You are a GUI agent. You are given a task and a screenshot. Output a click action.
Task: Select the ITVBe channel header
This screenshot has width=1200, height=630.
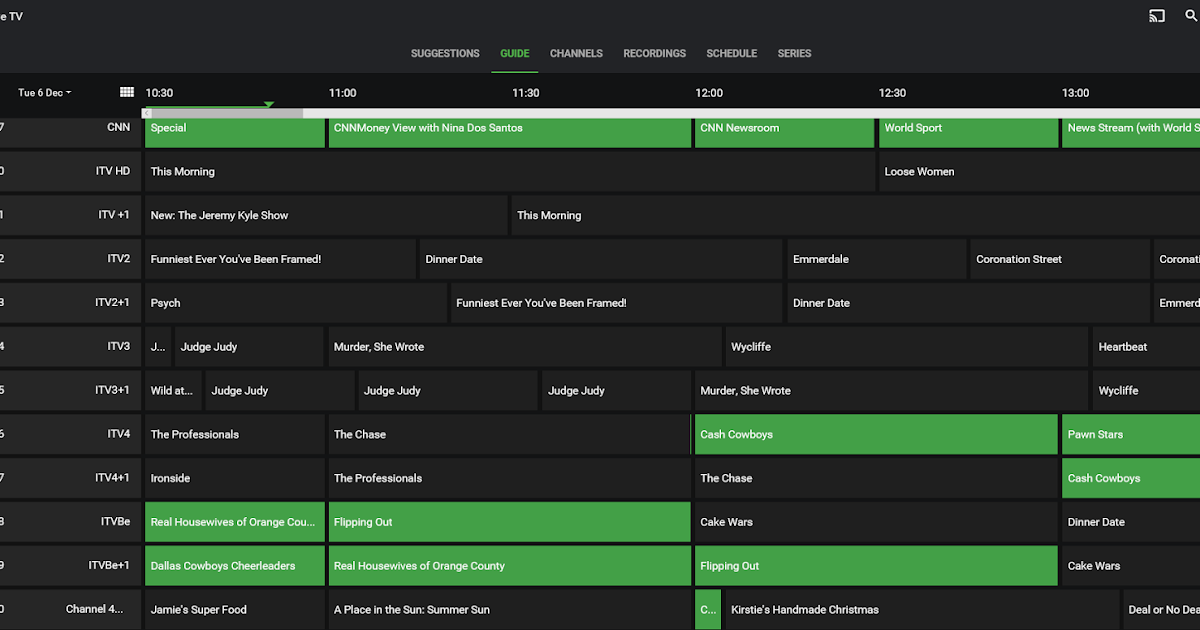click(x=70, y=522)
